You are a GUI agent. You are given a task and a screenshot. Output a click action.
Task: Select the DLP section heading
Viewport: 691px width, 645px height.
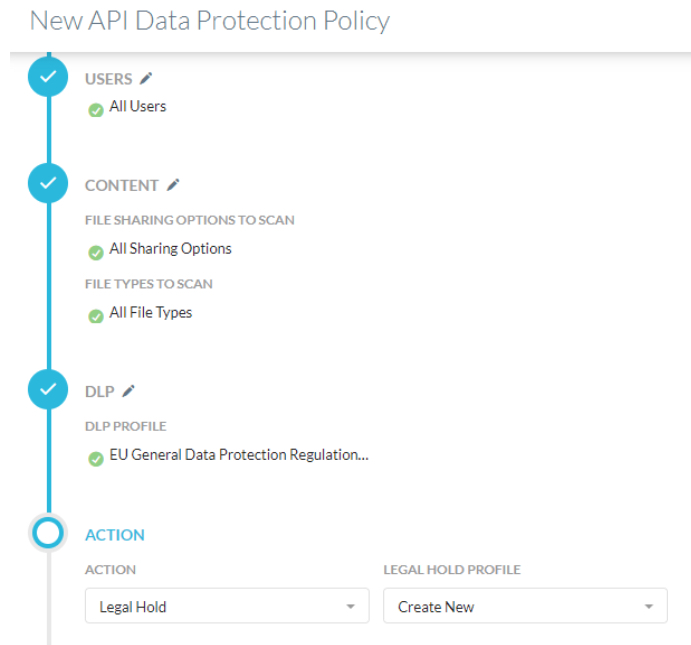[100, 392]
